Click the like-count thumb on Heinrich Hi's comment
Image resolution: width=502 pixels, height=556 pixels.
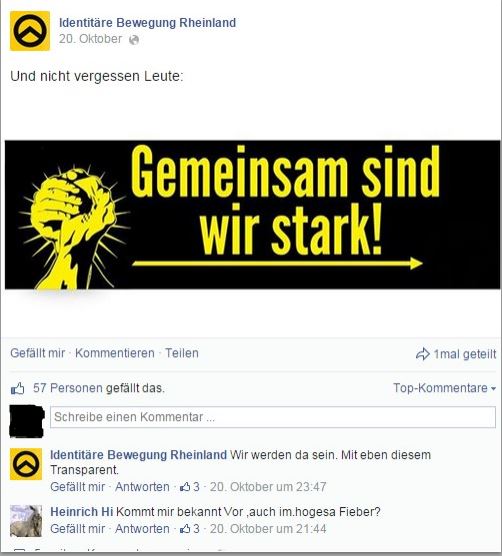tap(185, 529)
